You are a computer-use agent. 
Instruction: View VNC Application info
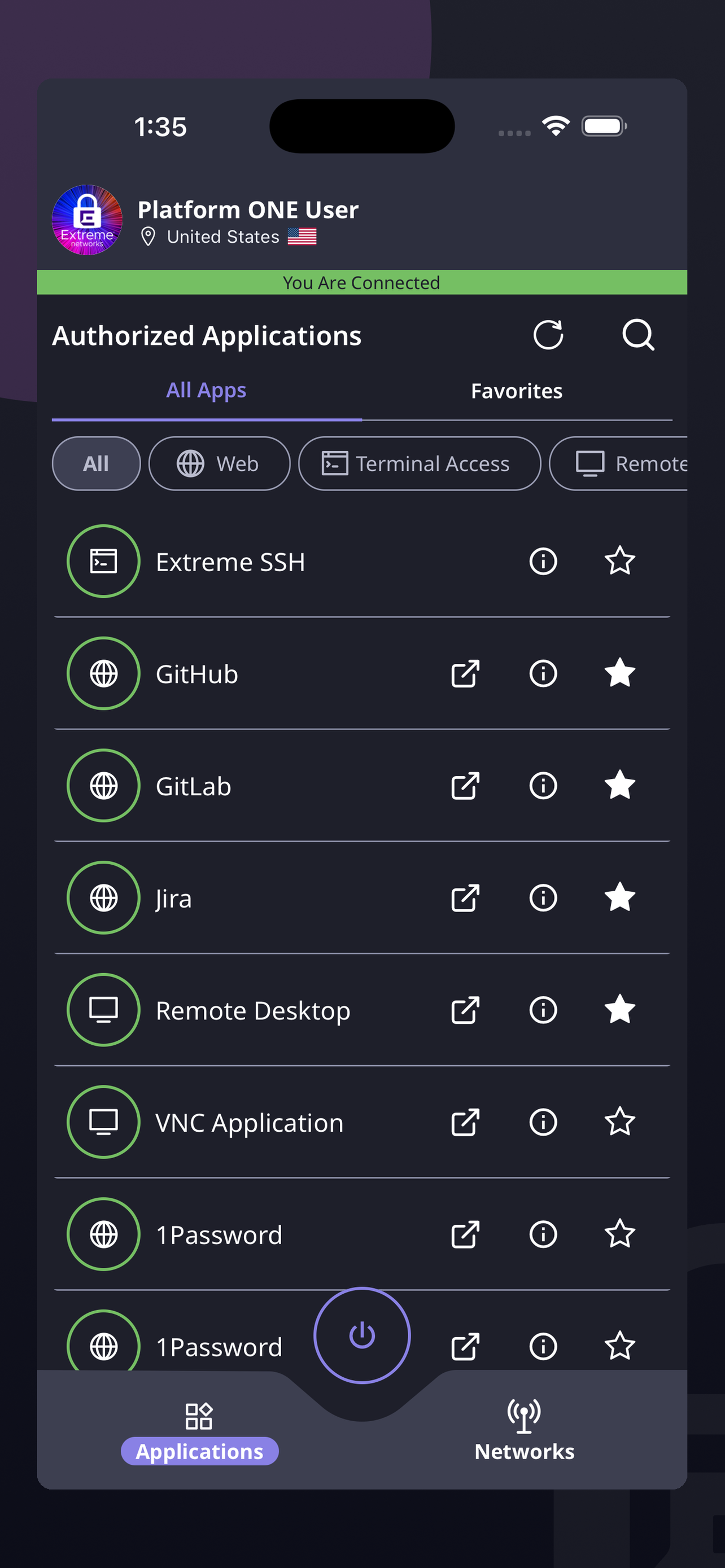pos(543,1121)
